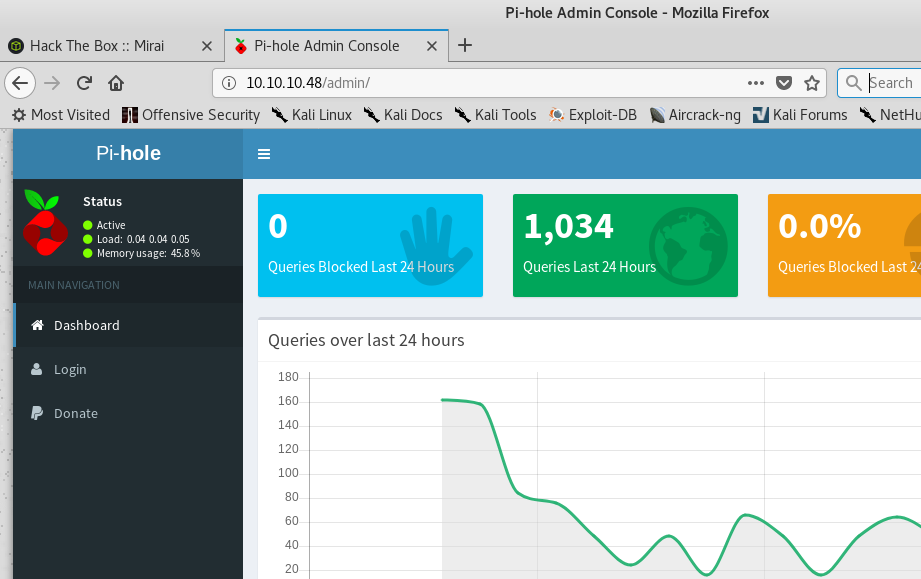921x579 pixels.
Task: Click the Firefox back arrow button
Action: [x=21, y=83]
